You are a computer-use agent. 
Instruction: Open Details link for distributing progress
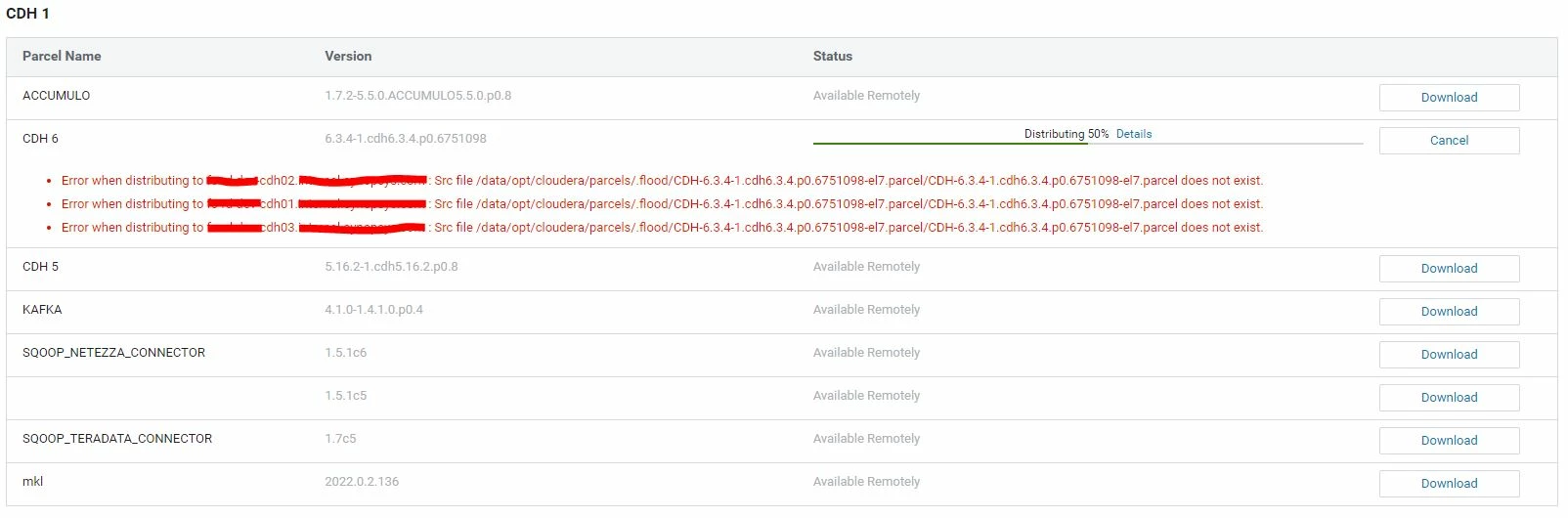coord(1134,134)
